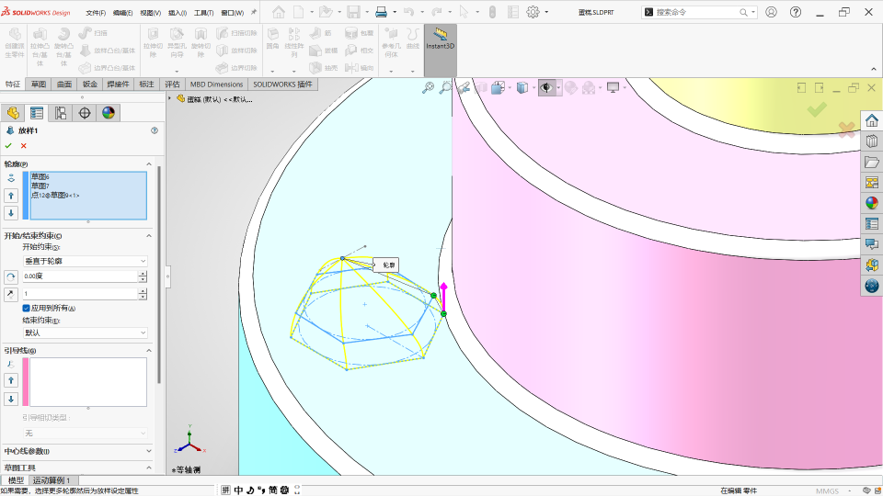Move selected profile up in list
Screen dimensions: 883x496
[x=11, y=196]
